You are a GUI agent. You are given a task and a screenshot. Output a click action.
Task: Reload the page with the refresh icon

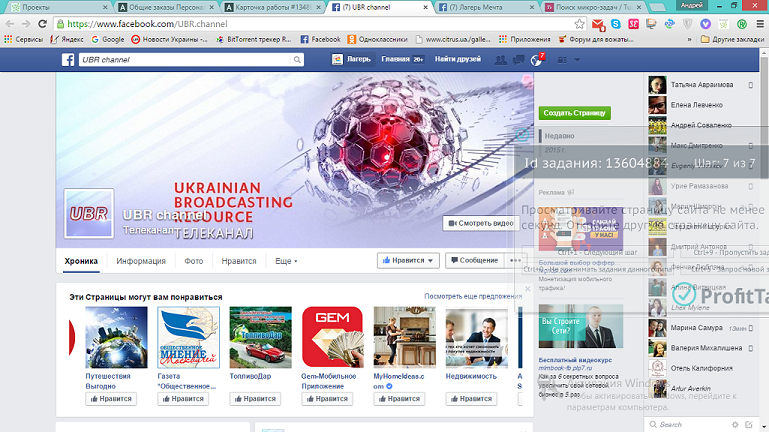(42, 24)
